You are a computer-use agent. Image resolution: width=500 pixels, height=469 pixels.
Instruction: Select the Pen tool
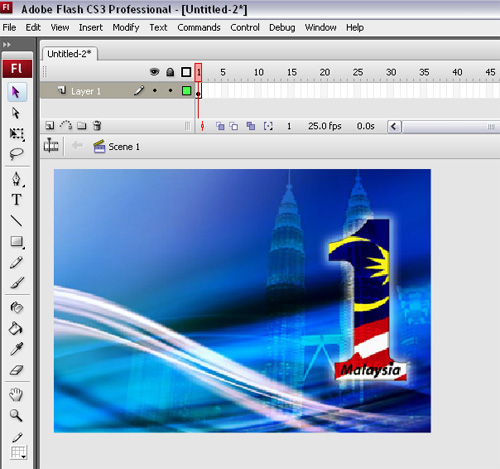16,179
